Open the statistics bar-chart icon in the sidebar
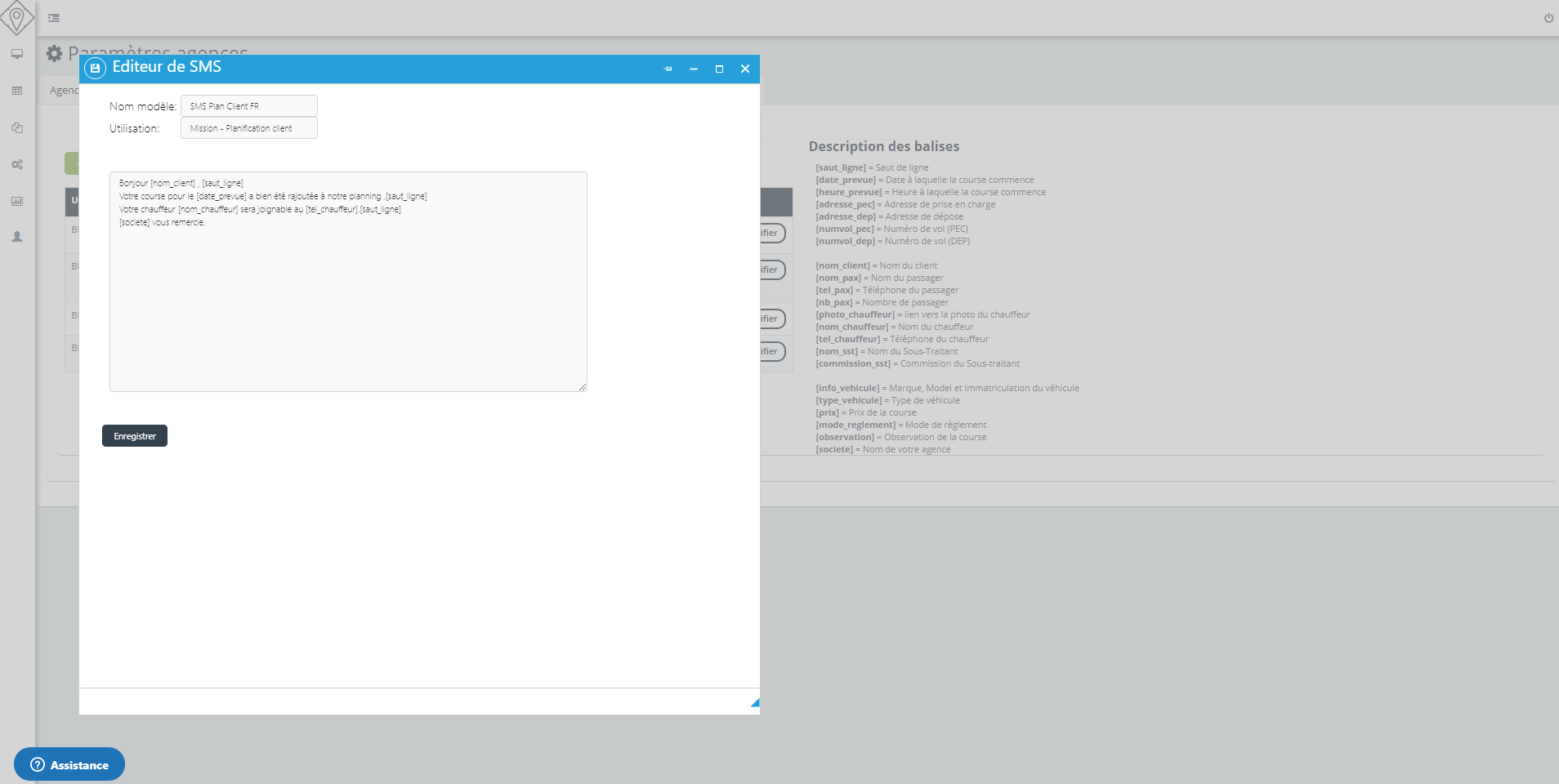This screenshot has width=1559, height=784. point(17,202)
